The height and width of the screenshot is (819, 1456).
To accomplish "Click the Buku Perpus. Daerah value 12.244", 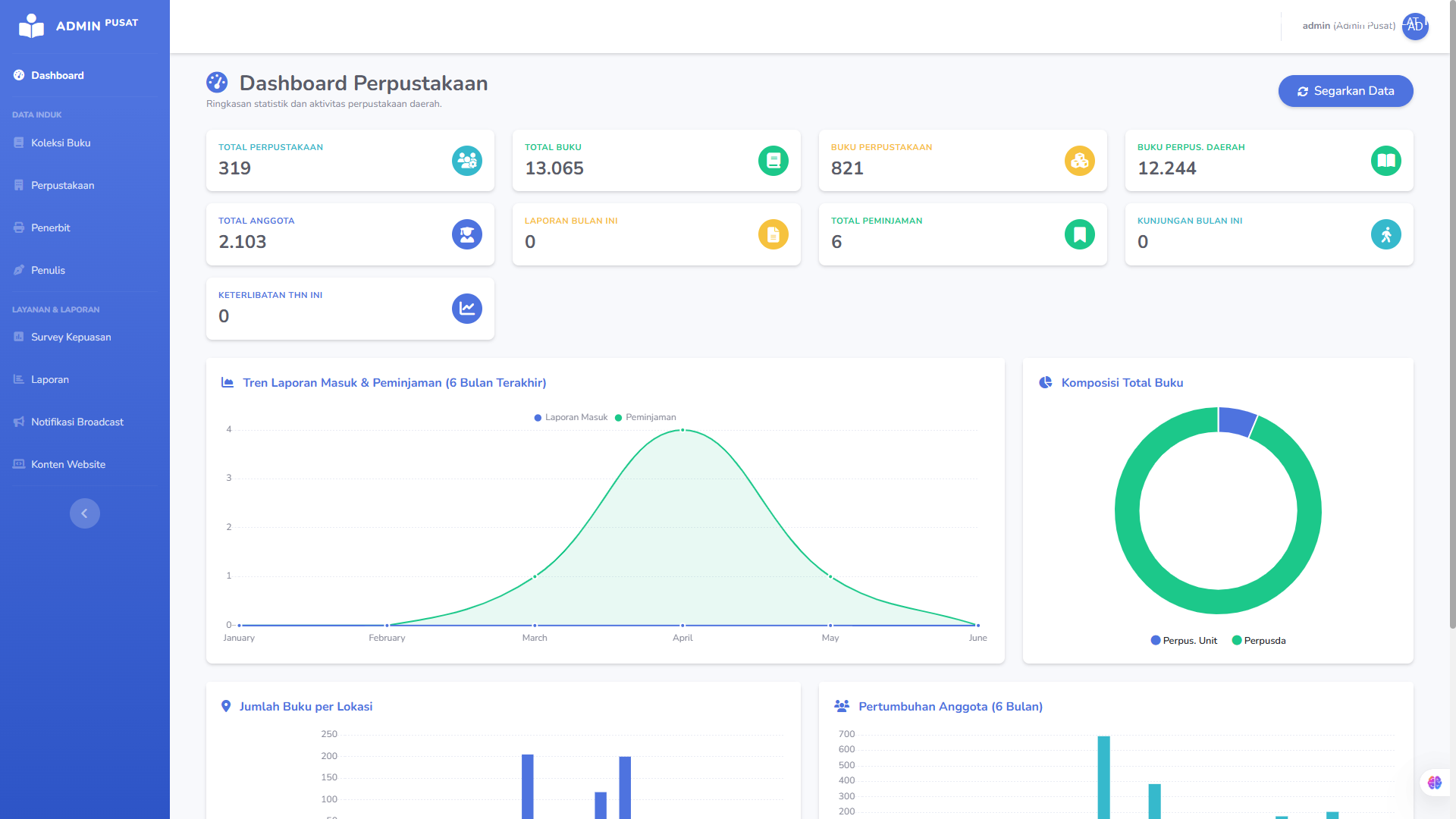I will pos(1167,168).
